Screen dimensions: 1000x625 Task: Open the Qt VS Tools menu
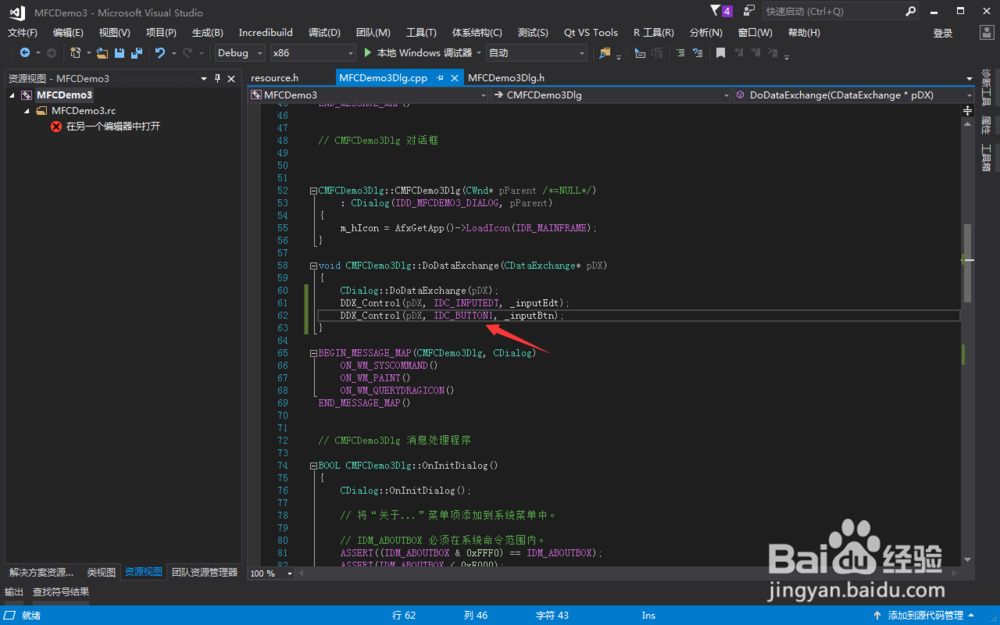(x=591, y=33)
